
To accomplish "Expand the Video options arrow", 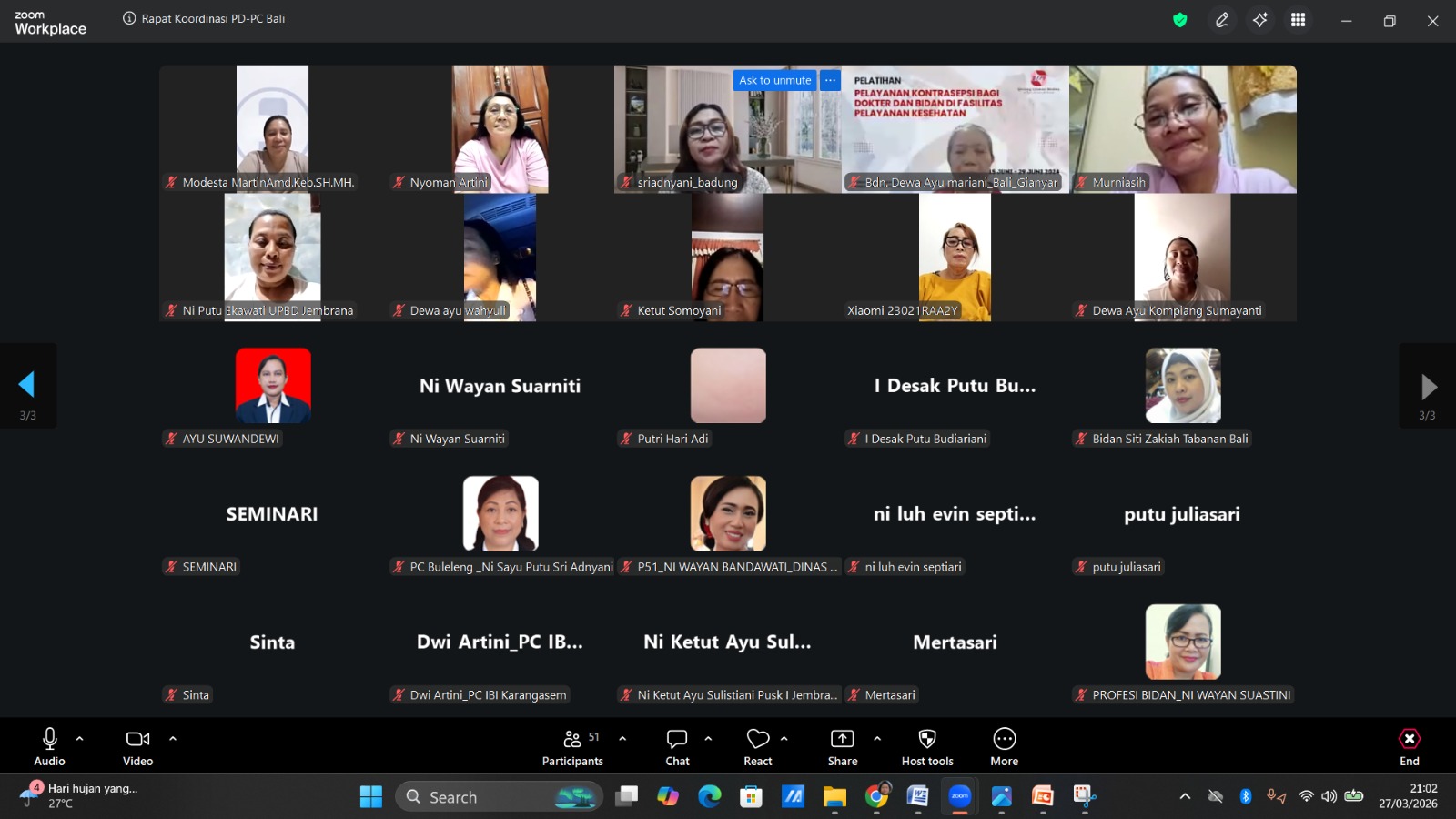I will (173, 739).
